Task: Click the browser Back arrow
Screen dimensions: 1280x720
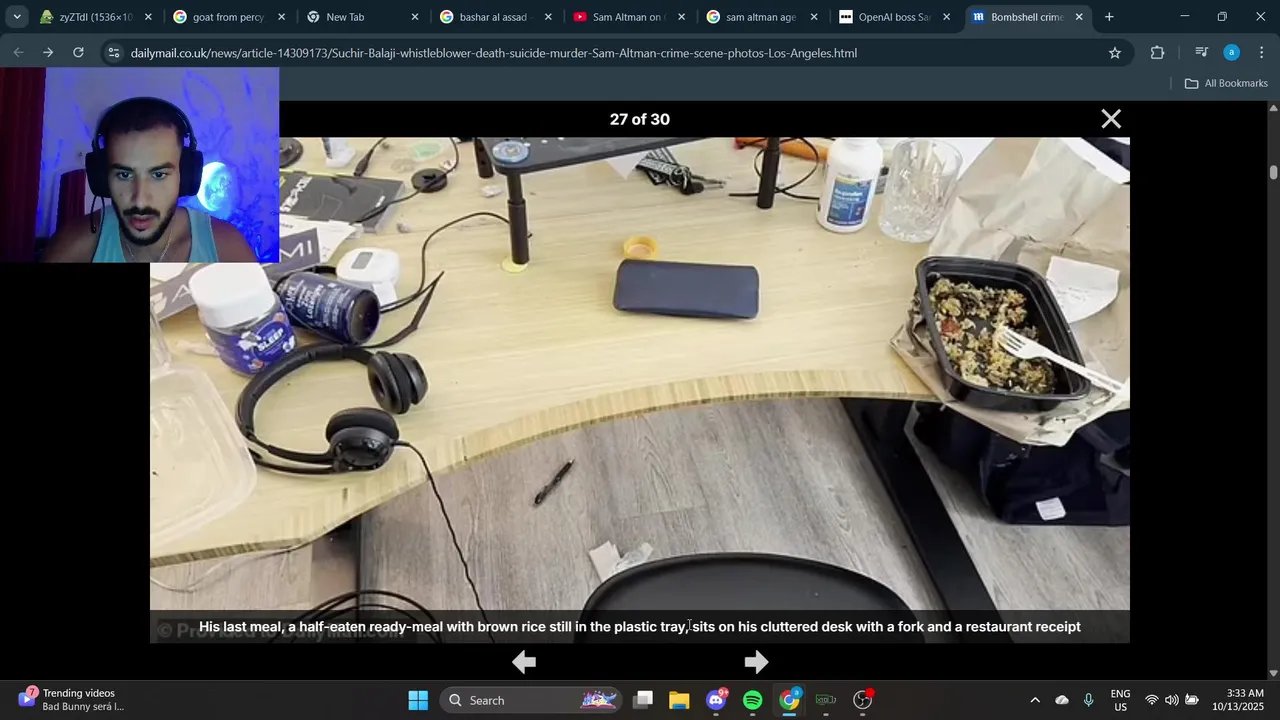Action: click(x=19, y=53)
